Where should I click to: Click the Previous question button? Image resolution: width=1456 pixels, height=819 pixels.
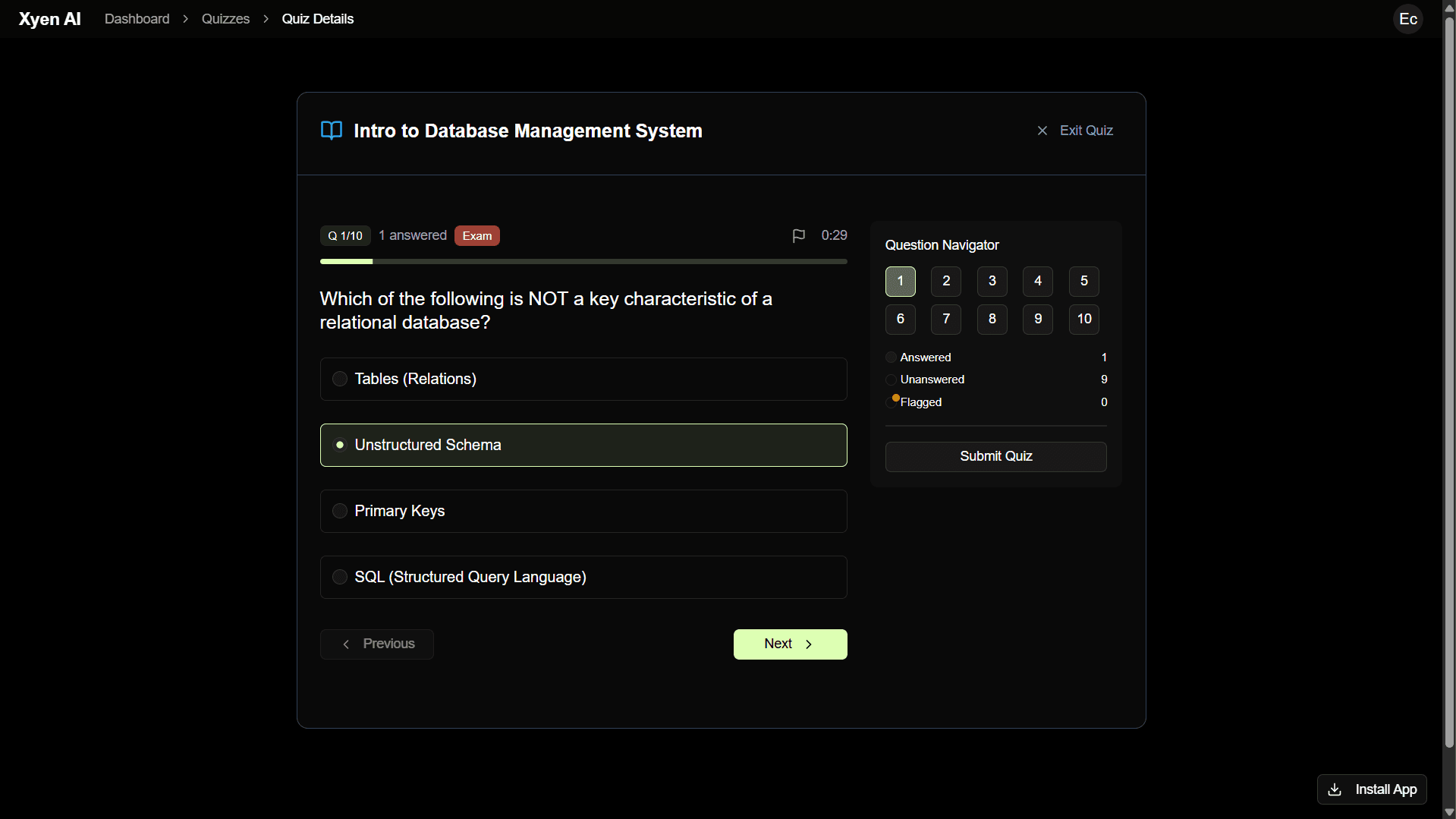[x=377, y=644]
